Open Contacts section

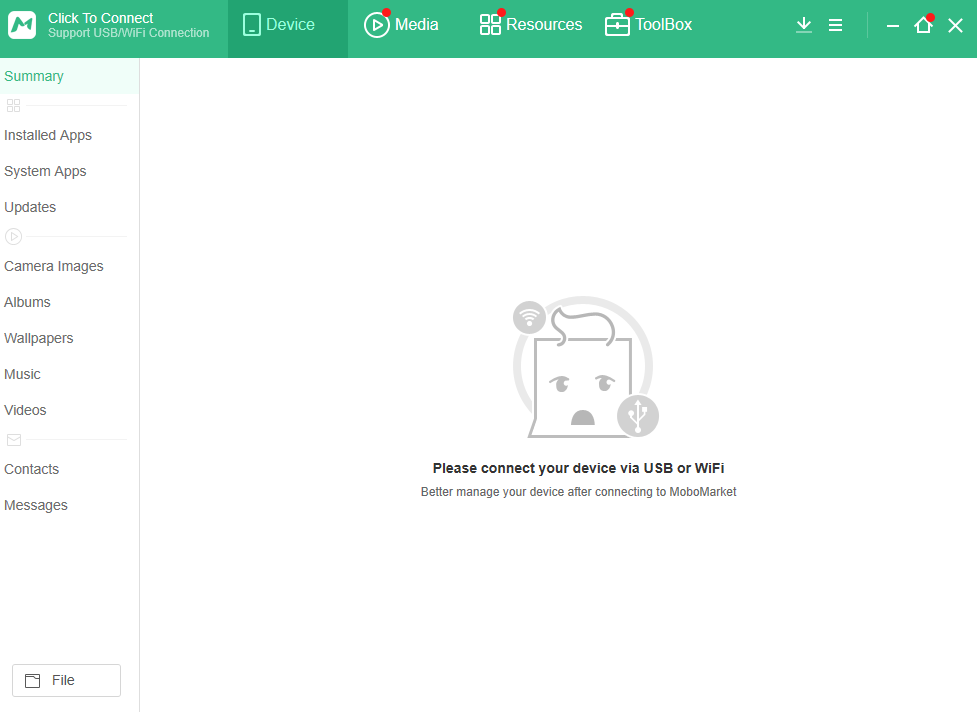31,469
